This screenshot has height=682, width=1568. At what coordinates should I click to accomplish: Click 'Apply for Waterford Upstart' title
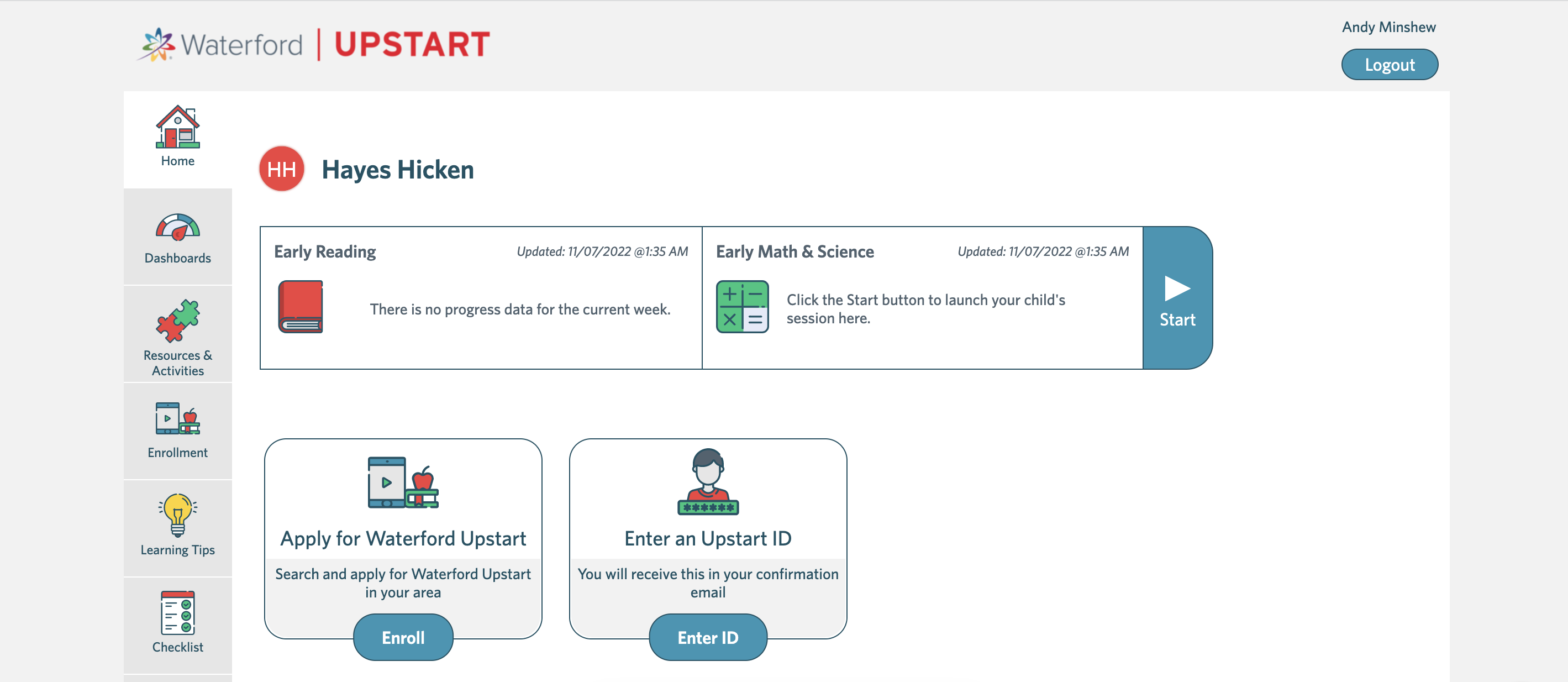pos(403,538)
